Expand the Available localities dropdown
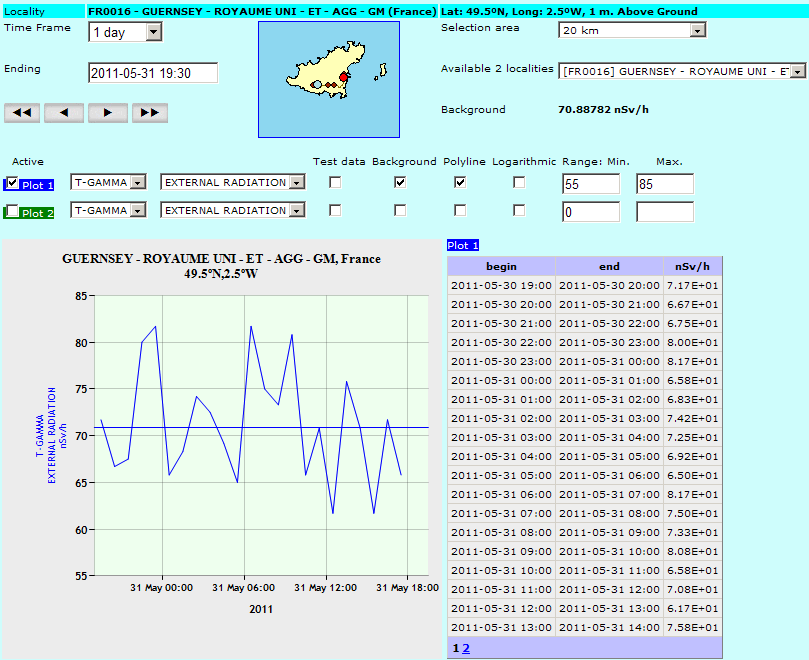The height and width of the screenshot is (660, 809). pos(682,71)
